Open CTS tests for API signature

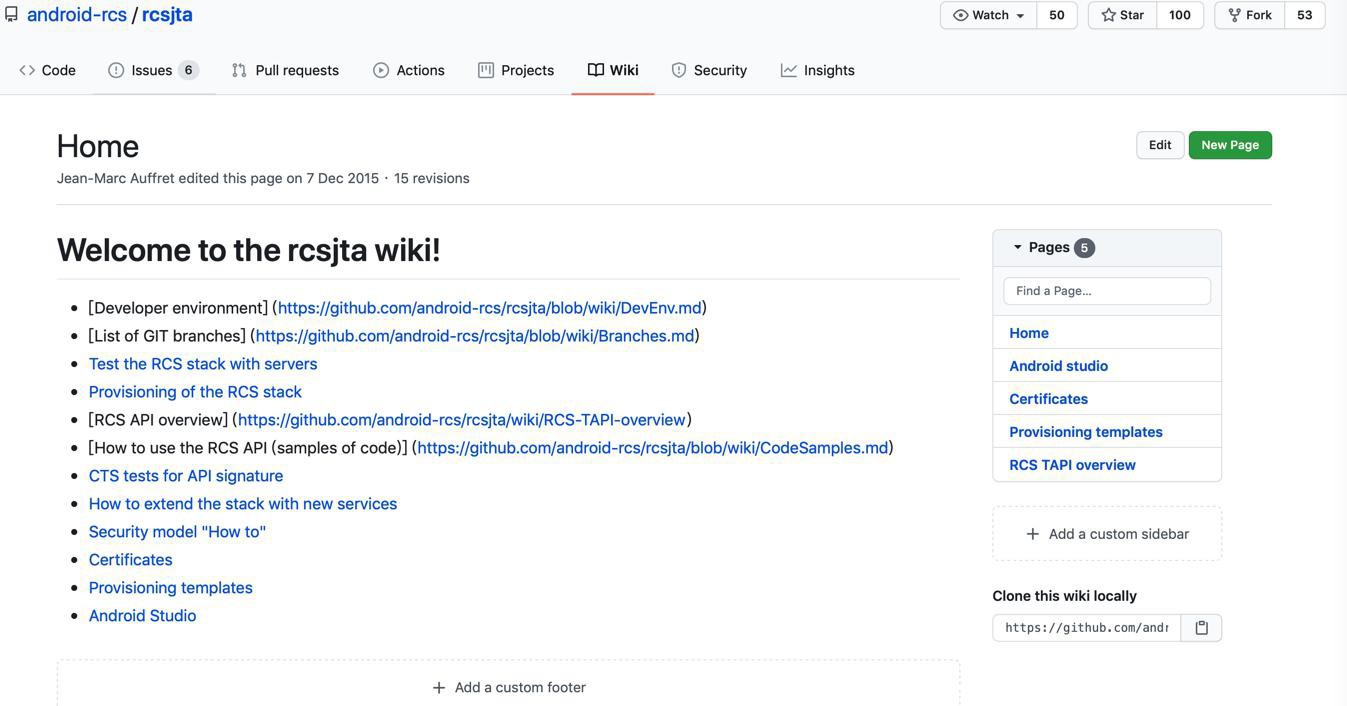[x=186, y=476]
